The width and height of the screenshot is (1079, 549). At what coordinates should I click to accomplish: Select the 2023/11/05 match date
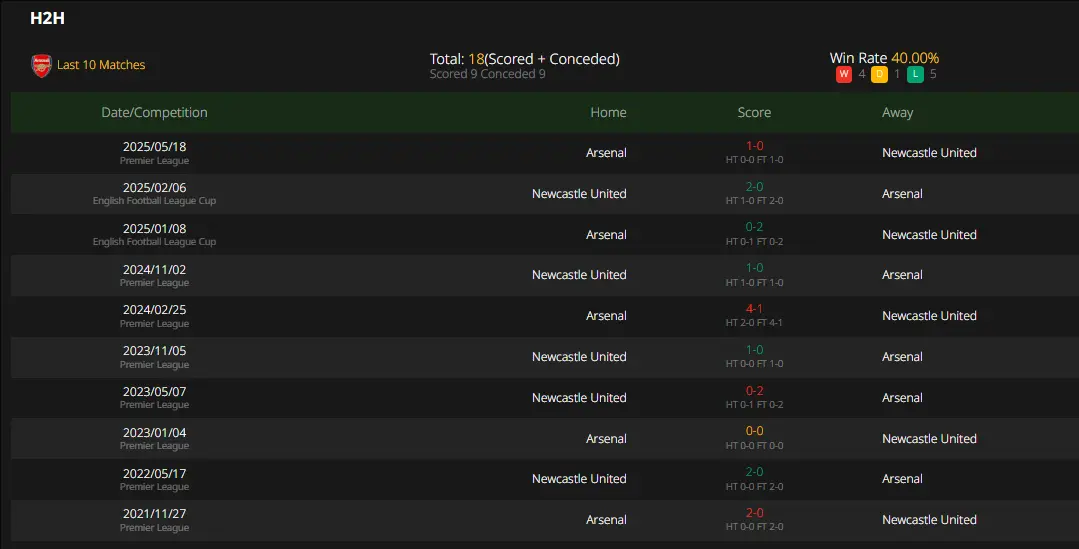tap(154, 351)
